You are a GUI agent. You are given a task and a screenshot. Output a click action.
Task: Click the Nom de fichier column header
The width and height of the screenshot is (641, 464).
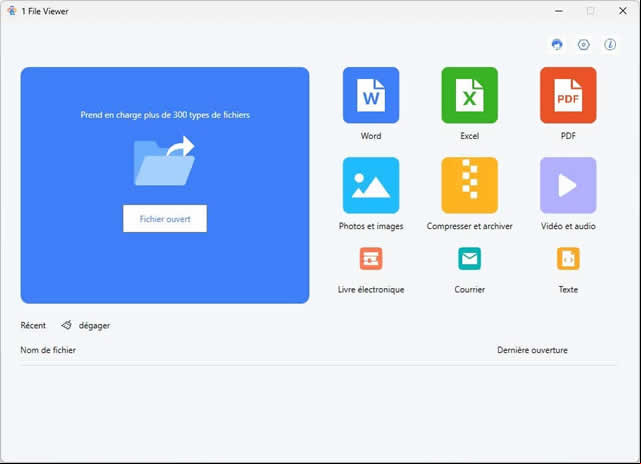[48, 350]
